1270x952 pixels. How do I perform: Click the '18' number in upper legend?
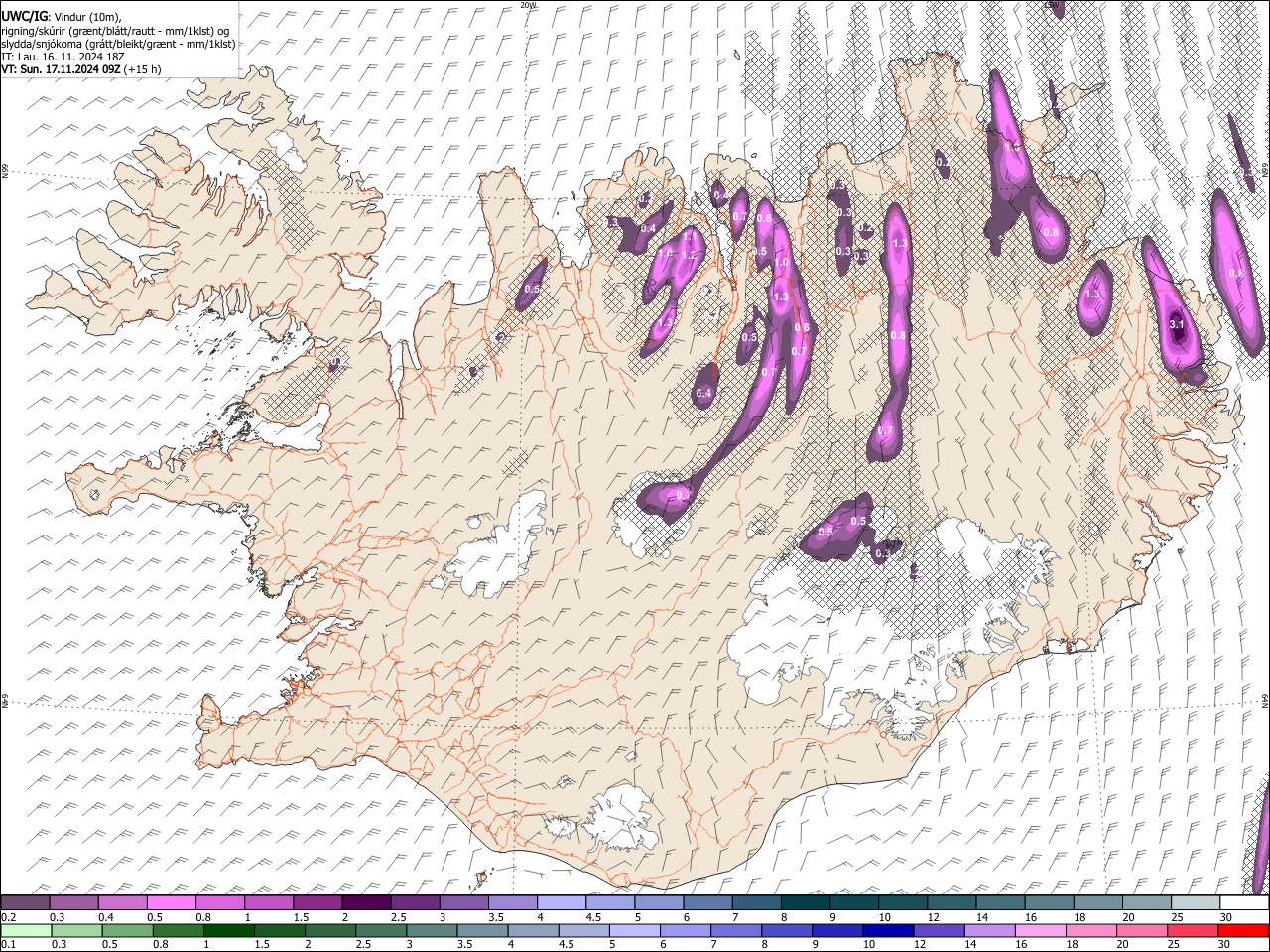pyautogui.click(x=1079, y=917)
